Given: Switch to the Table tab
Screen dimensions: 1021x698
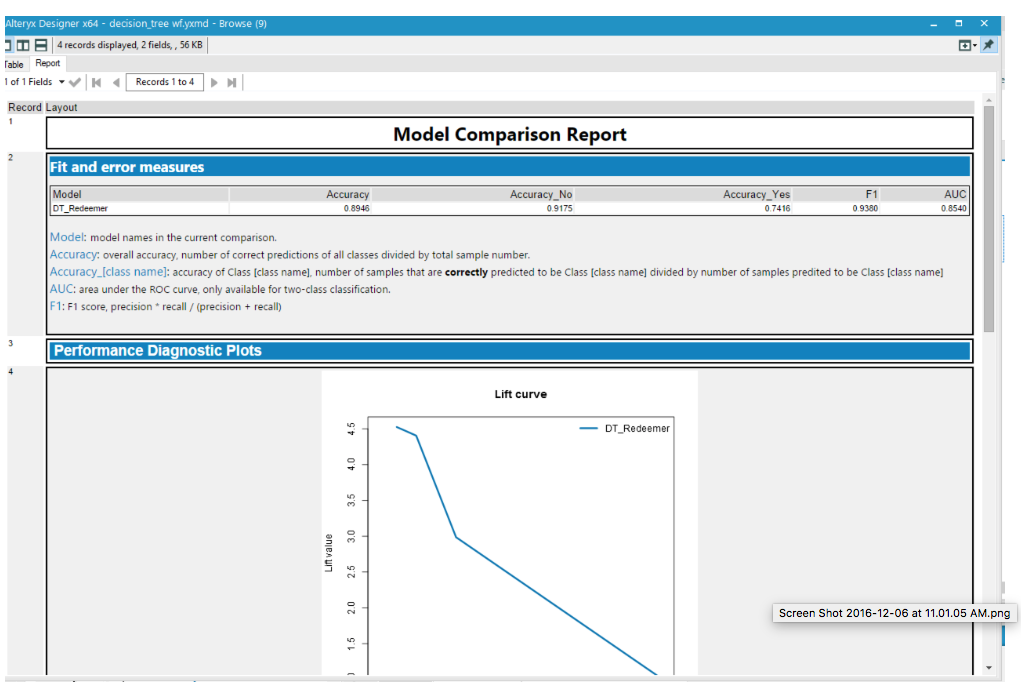Looking at the screenshot, I should 14,64.
